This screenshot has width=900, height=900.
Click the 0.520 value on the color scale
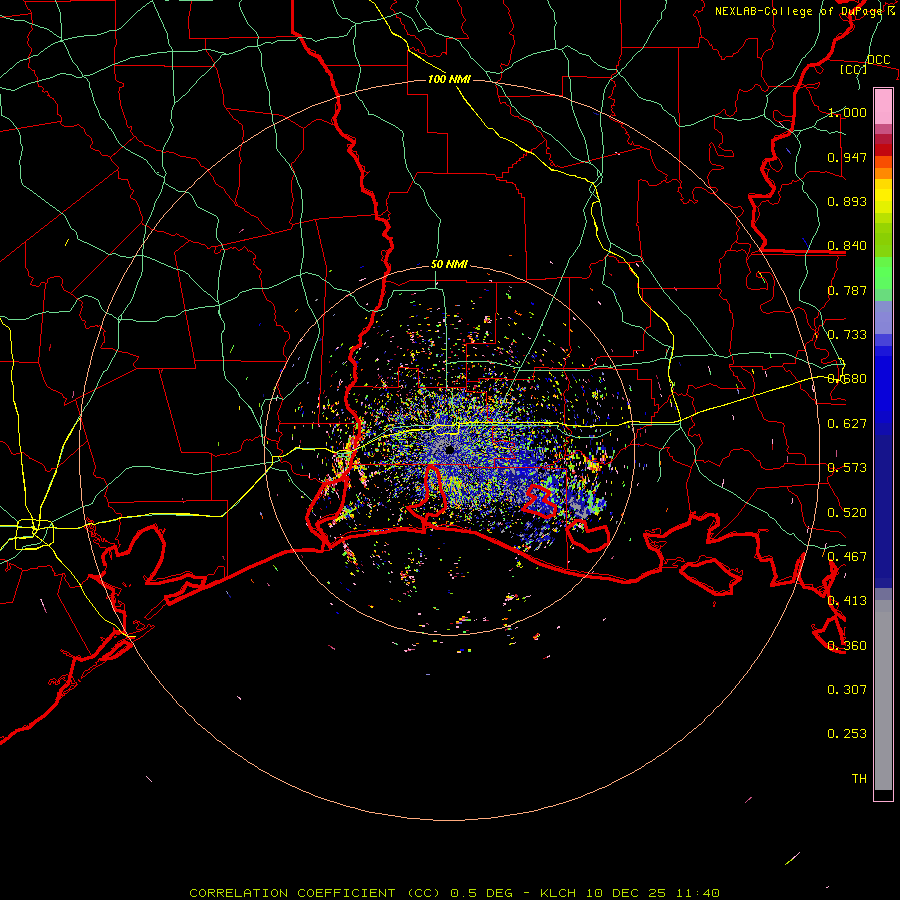click(847, 513)
